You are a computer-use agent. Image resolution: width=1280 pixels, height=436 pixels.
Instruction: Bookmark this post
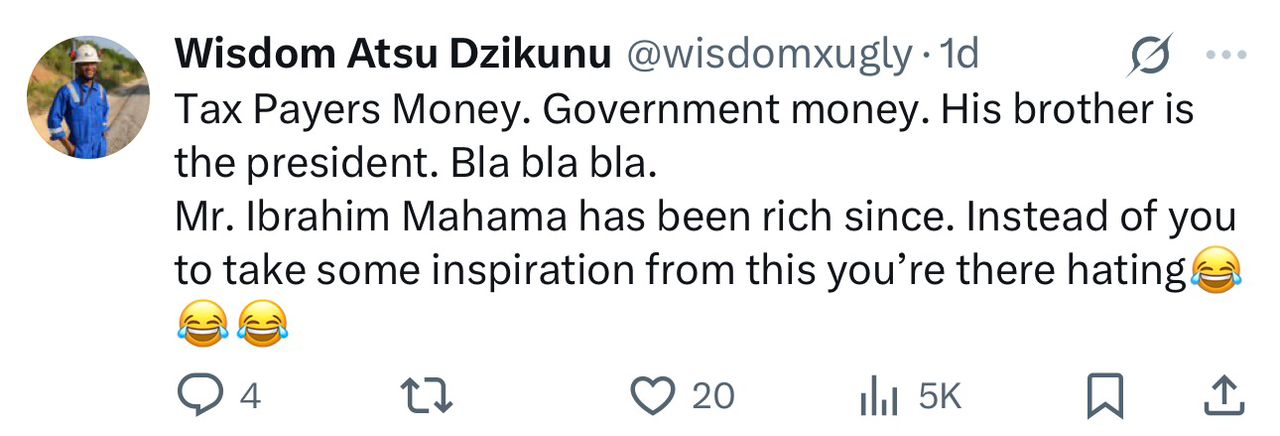point(1105,397)
